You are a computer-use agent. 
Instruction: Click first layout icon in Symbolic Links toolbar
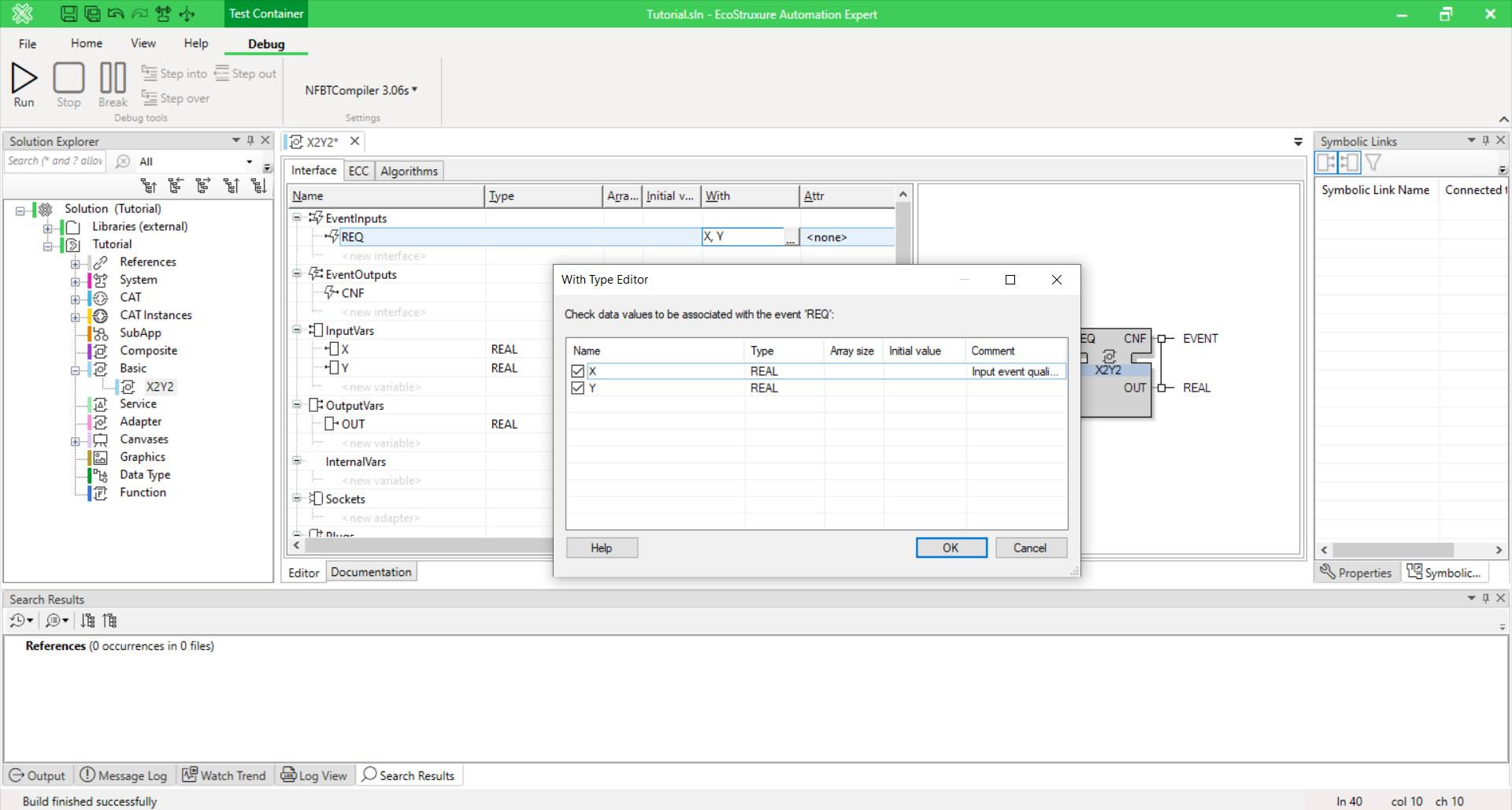tap(1326, 163)
